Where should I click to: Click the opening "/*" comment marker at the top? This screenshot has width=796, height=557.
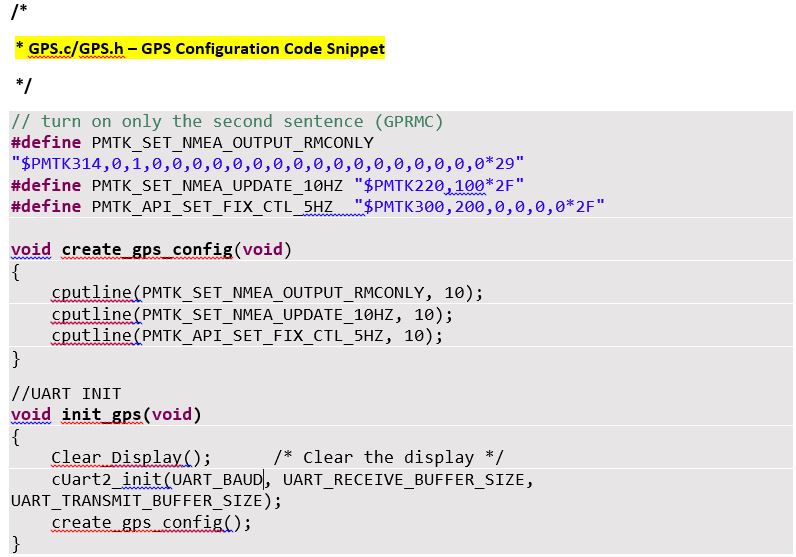point(19,11)
